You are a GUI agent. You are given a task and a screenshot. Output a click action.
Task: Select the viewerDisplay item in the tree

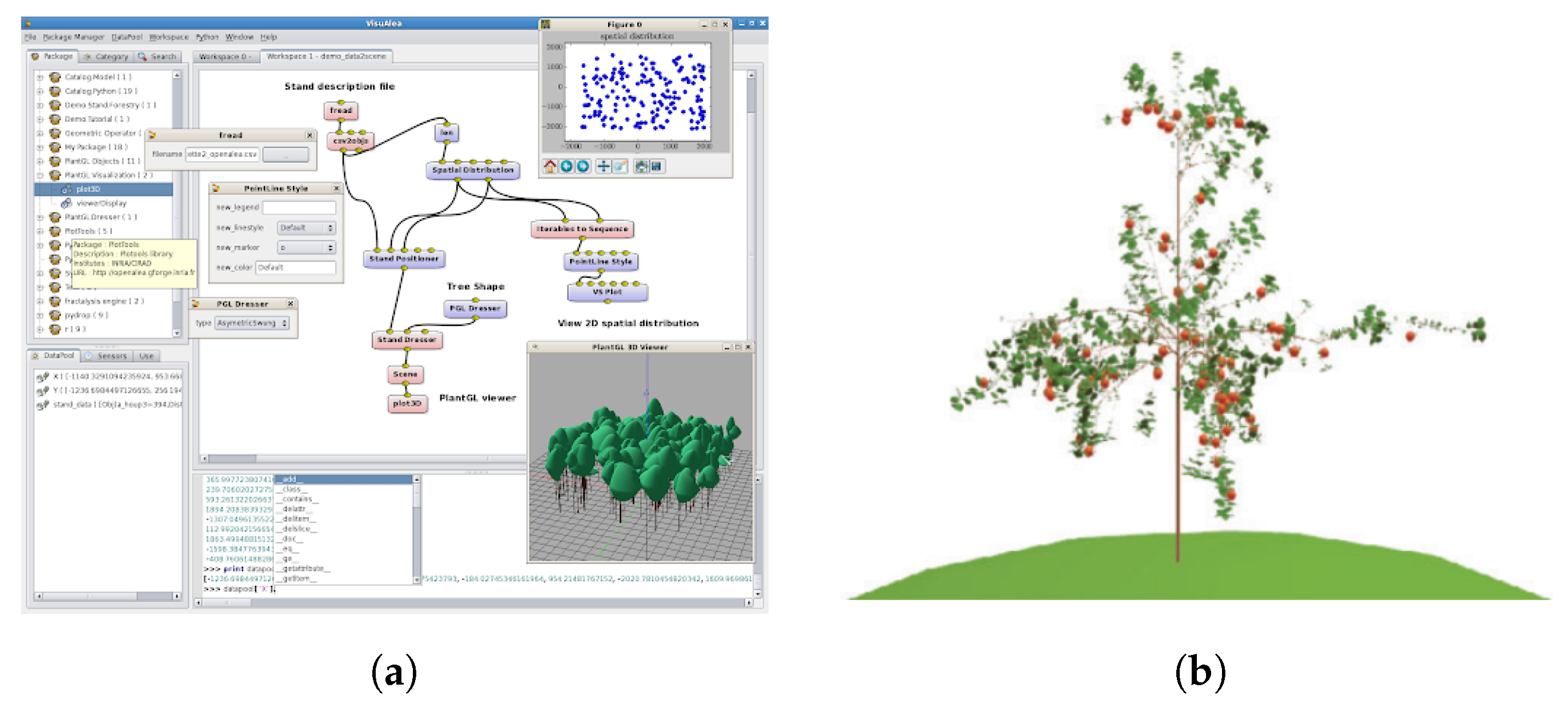tap(101, 203)
